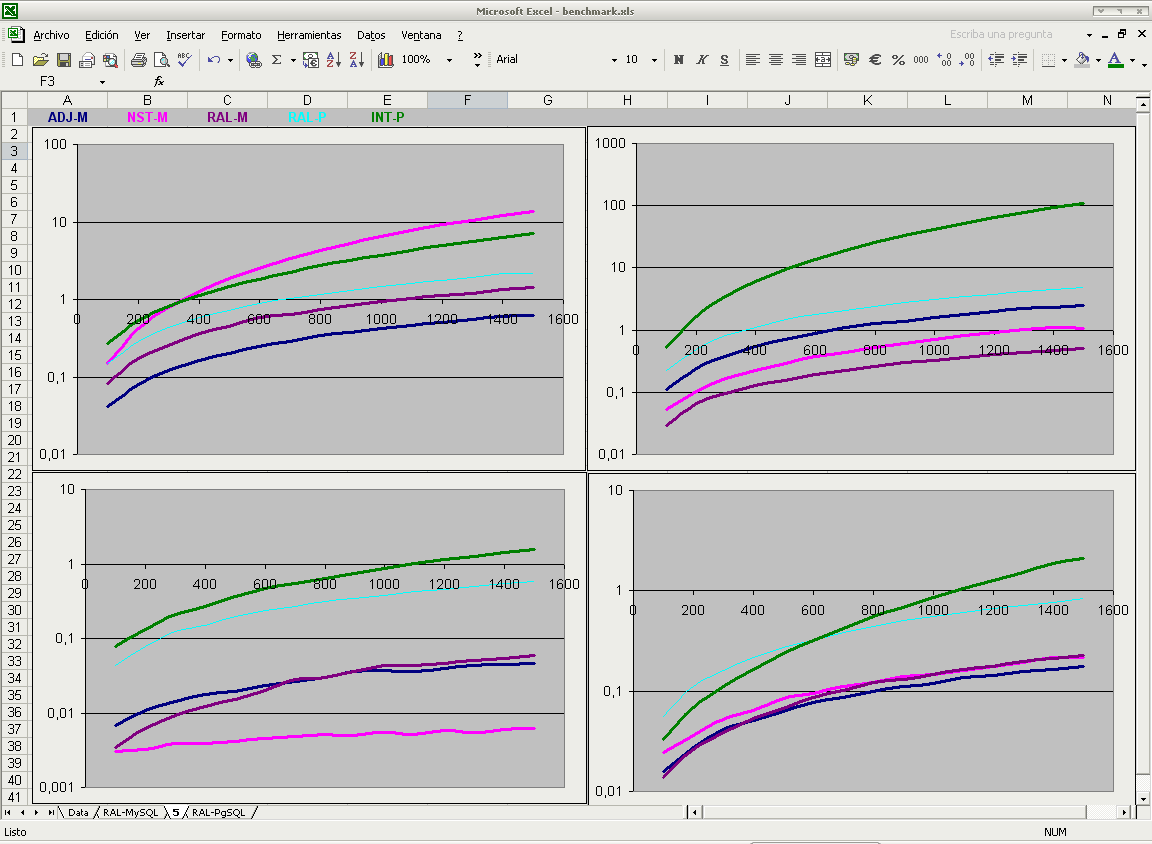Expand the borders style dropdown arrow
1152x844 pixels.
tap(1064, 60)
